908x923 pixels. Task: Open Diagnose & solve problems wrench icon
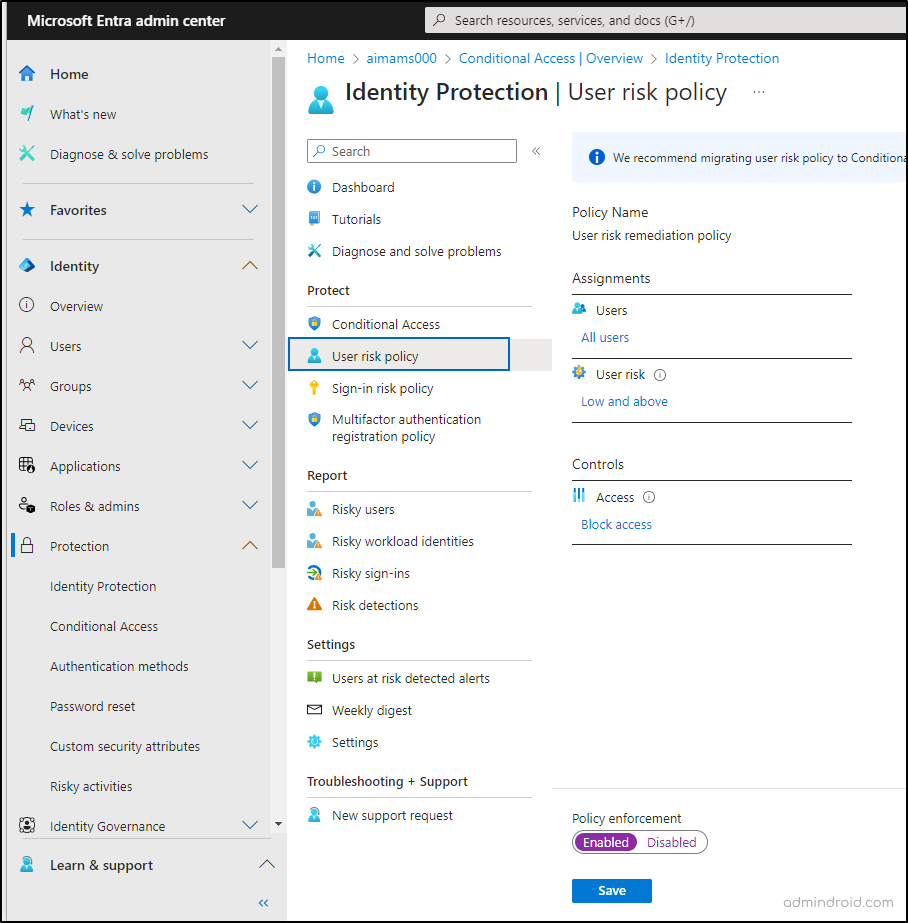click(27, 154)
